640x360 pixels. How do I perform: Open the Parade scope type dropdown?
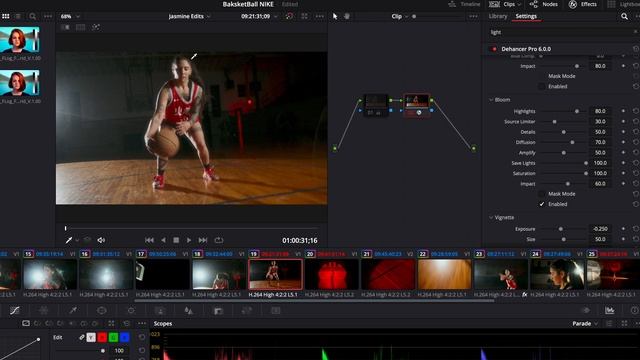tap(585, 324)
